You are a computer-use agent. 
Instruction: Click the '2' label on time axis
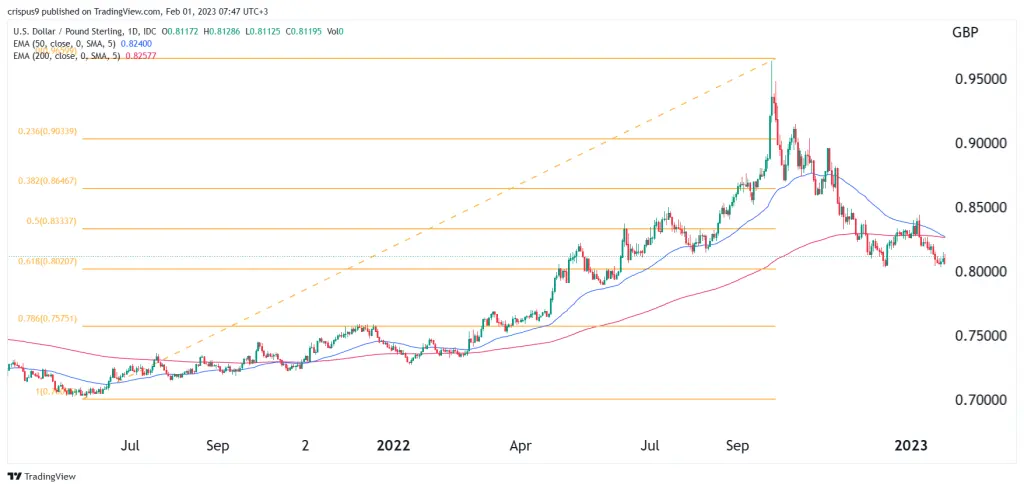305,446
